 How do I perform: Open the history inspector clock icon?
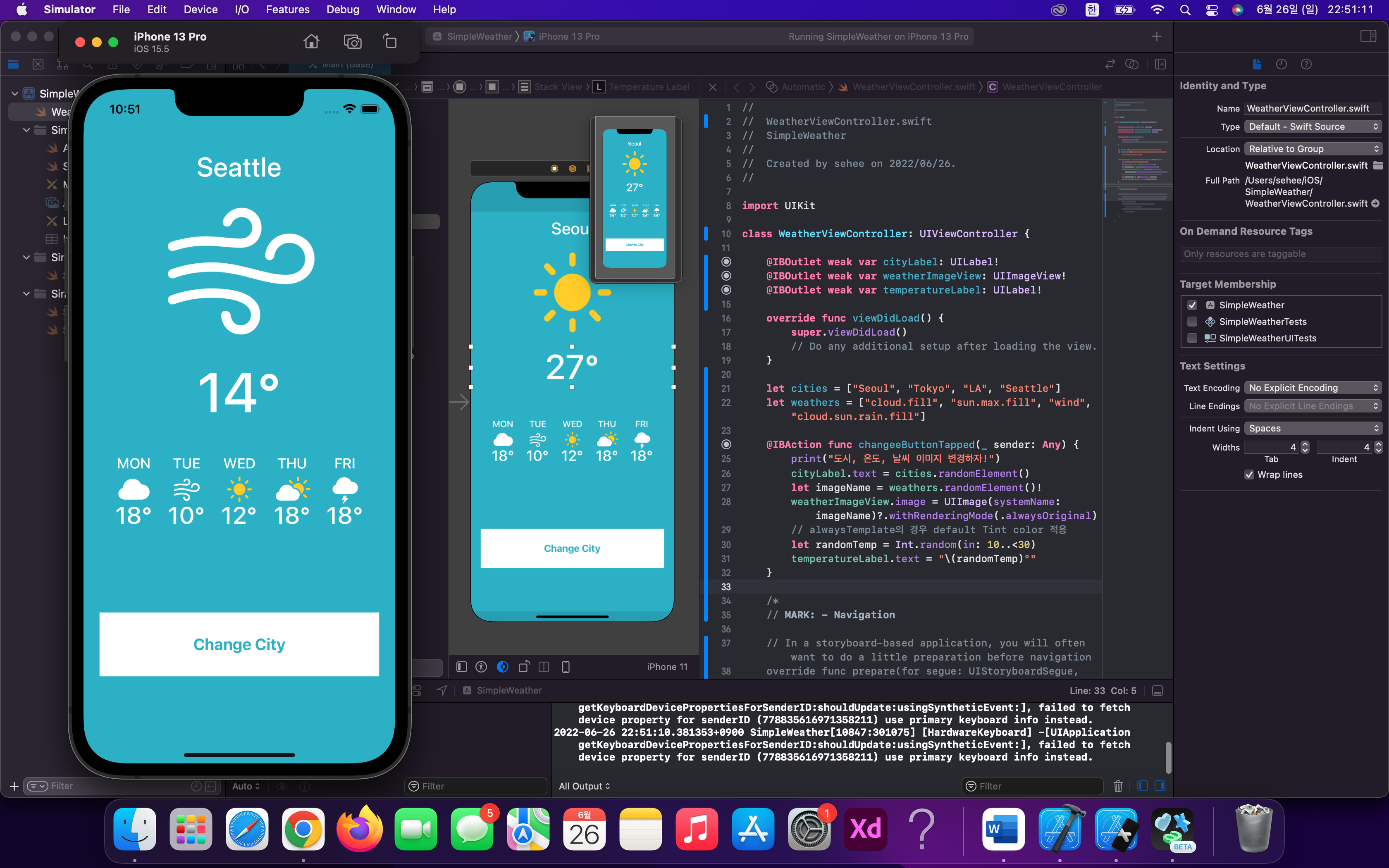(x=1281, y=64)
